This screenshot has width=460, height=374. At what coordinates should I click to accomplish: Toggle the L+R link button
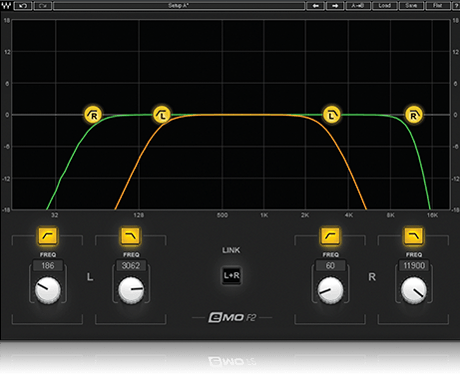(x=231, y=276)
